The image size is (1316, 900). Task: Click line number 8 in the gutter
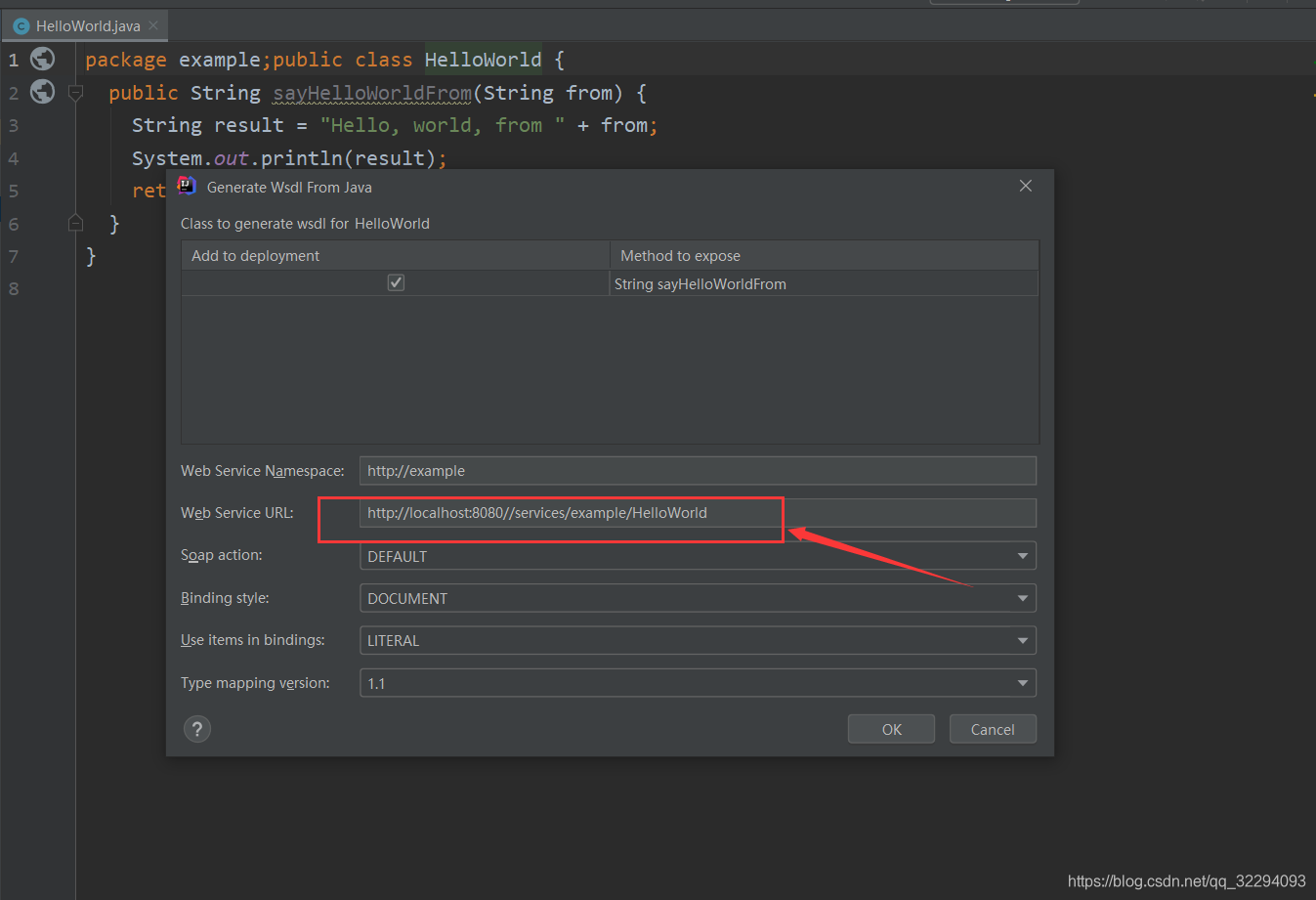[14, 288]
